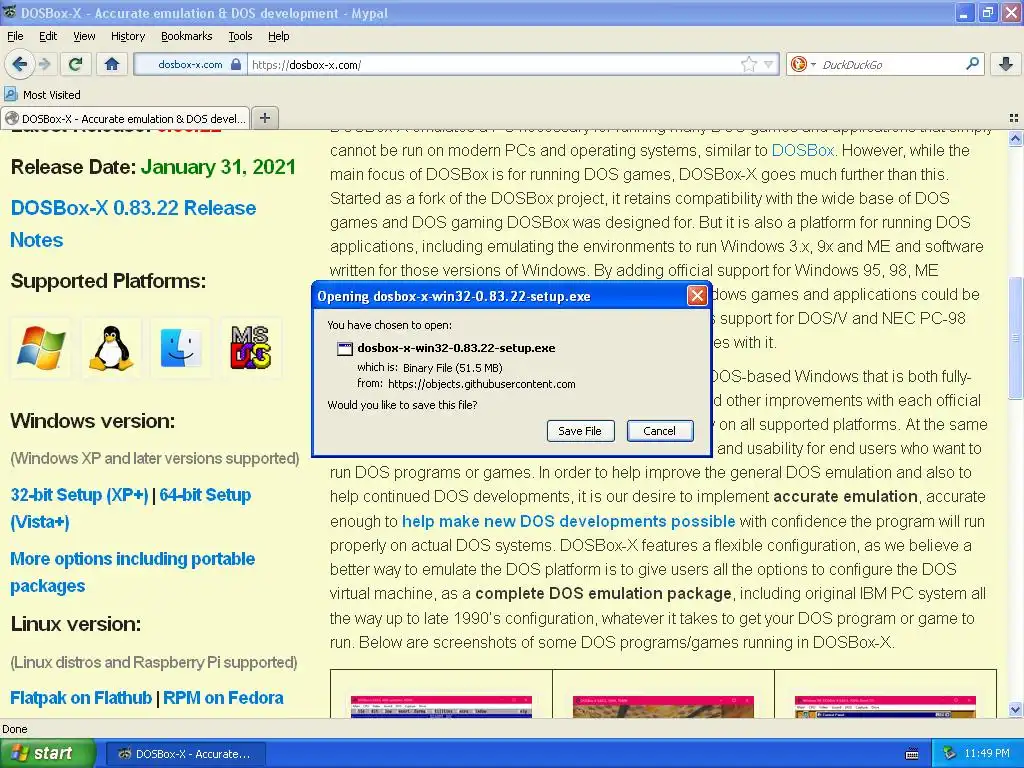
Task: Open the Edit menu
Action: tap(48, 36)
